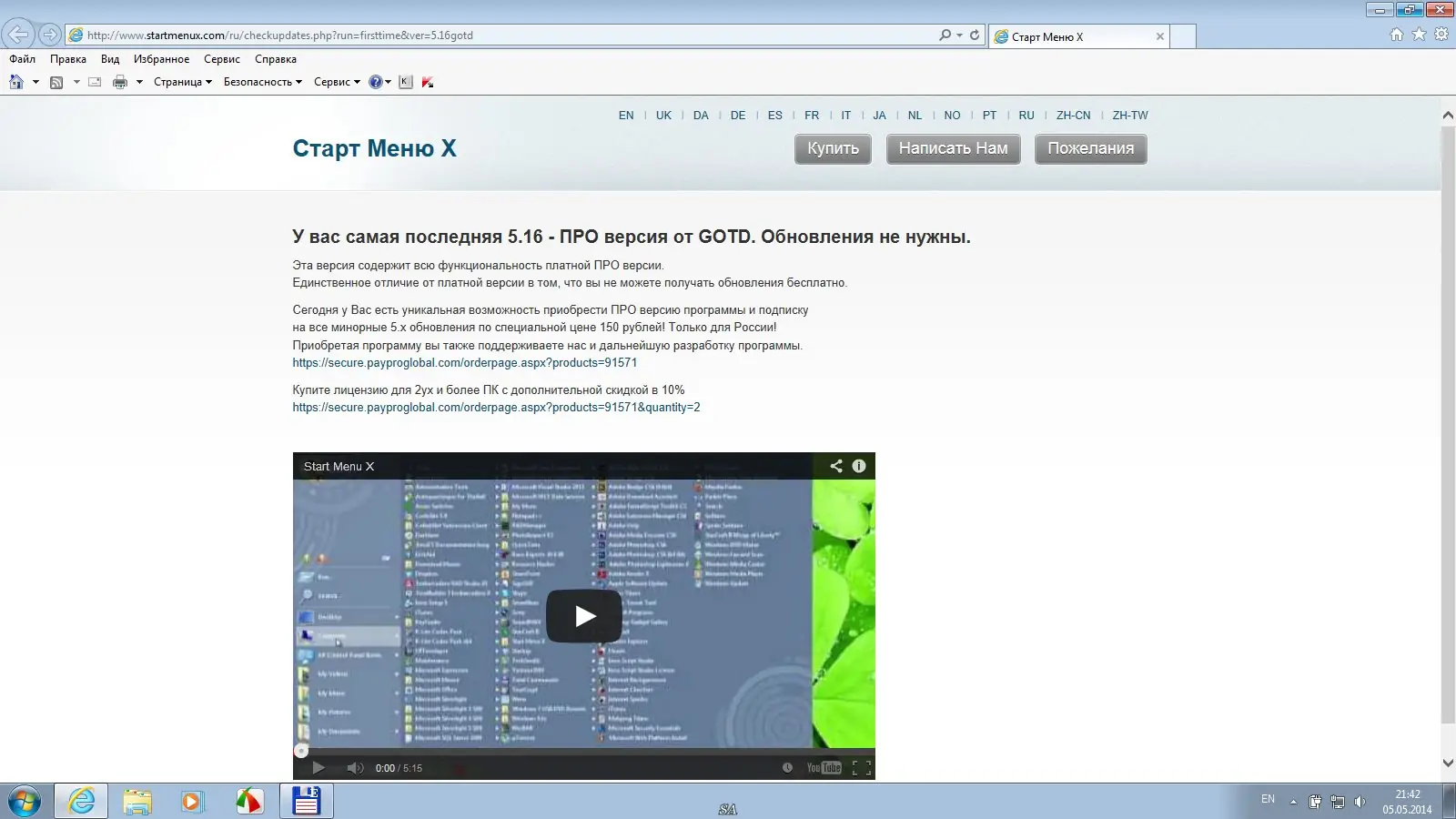The image size is (1456, 819).
Task: Click the page vertical scrollbar
Action: pos(1448,425)
